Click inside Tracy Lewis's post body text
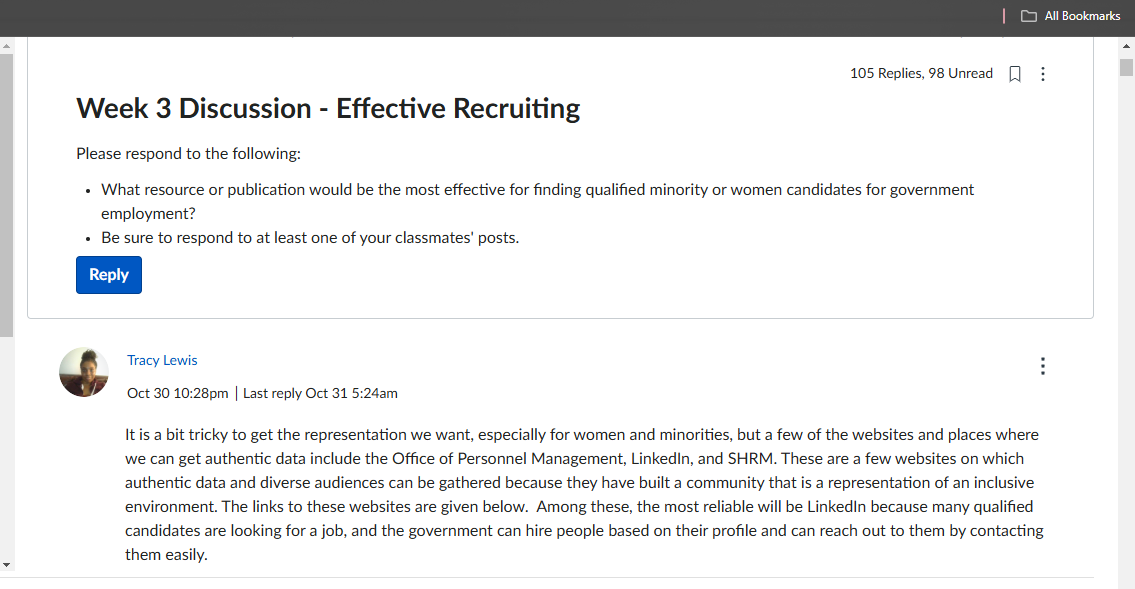The width and height of the screenshot is (1135, 589). 583,494
